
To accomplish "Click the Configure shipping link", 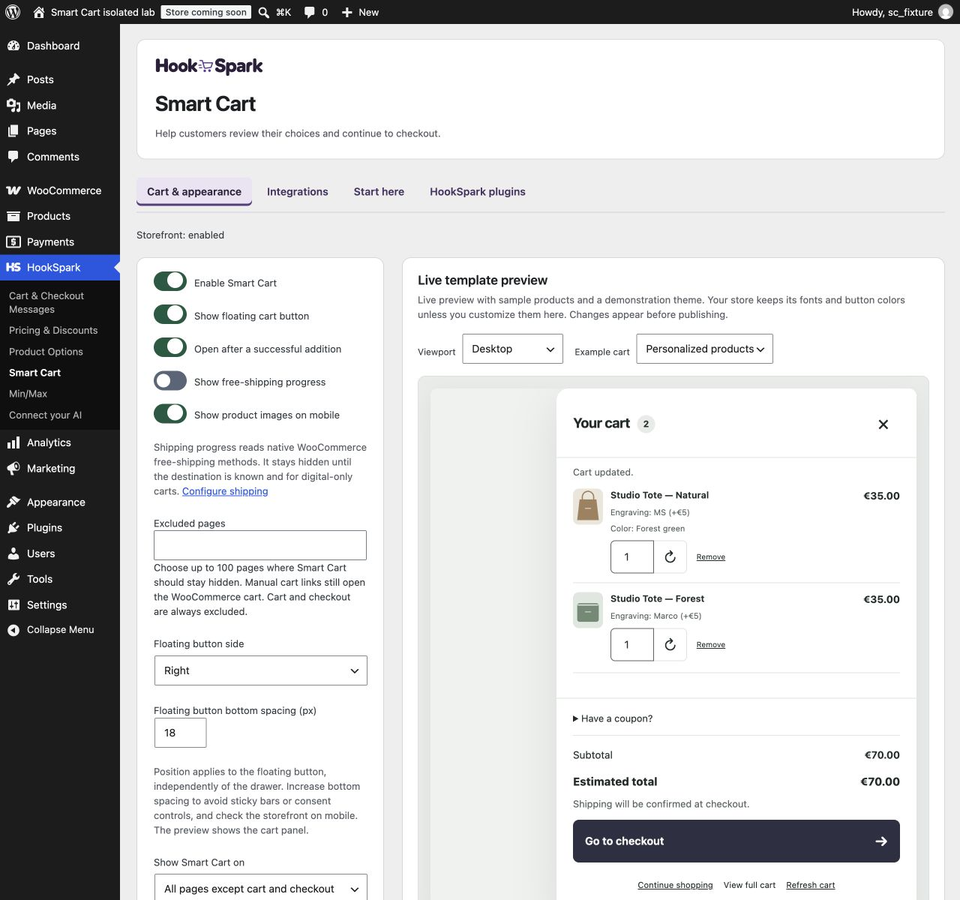I will pos(225,491).
